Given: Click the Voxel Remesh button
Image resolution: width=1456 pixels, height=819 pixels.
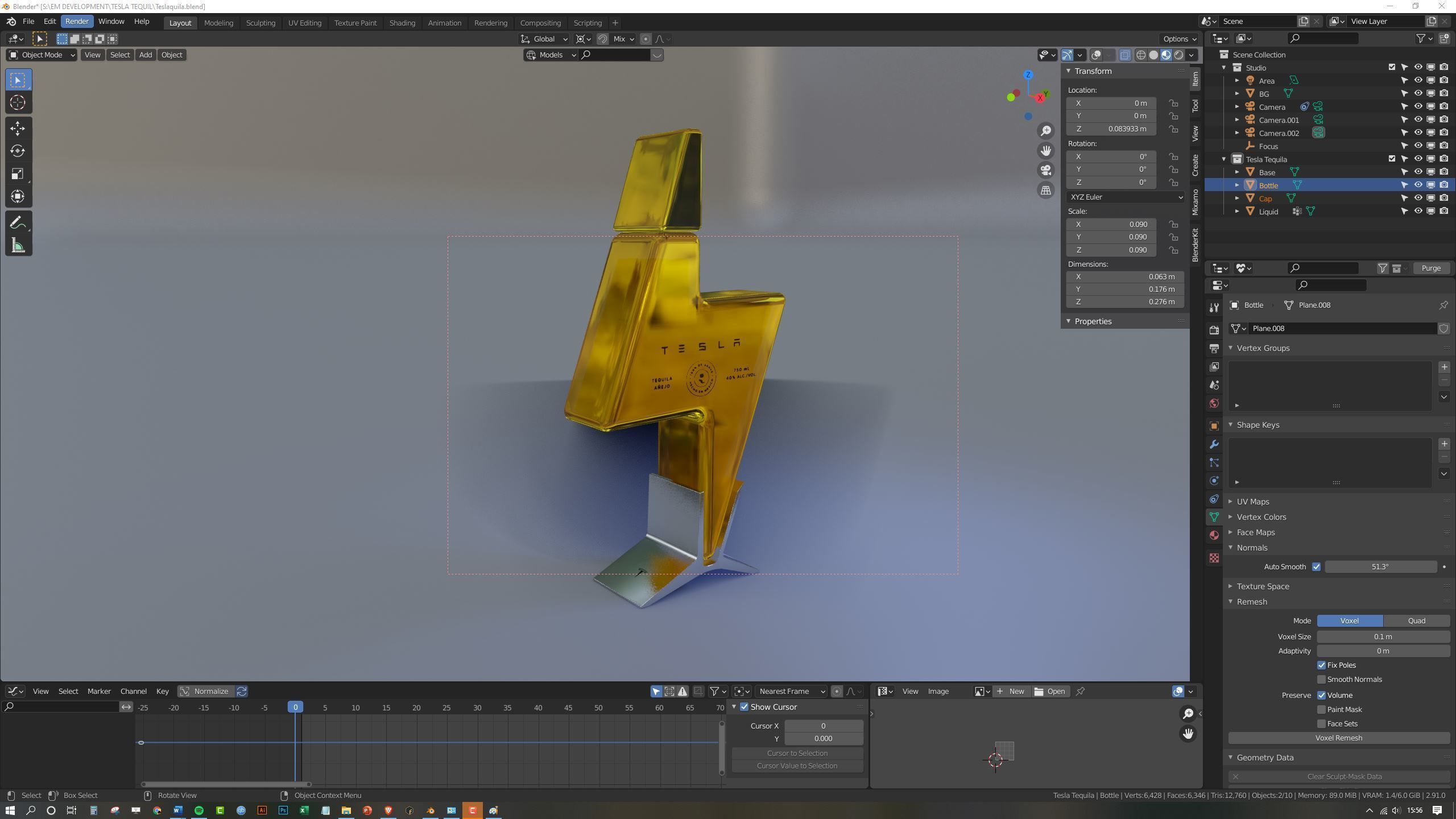Looking at the screenshot, I should 1338,738.
